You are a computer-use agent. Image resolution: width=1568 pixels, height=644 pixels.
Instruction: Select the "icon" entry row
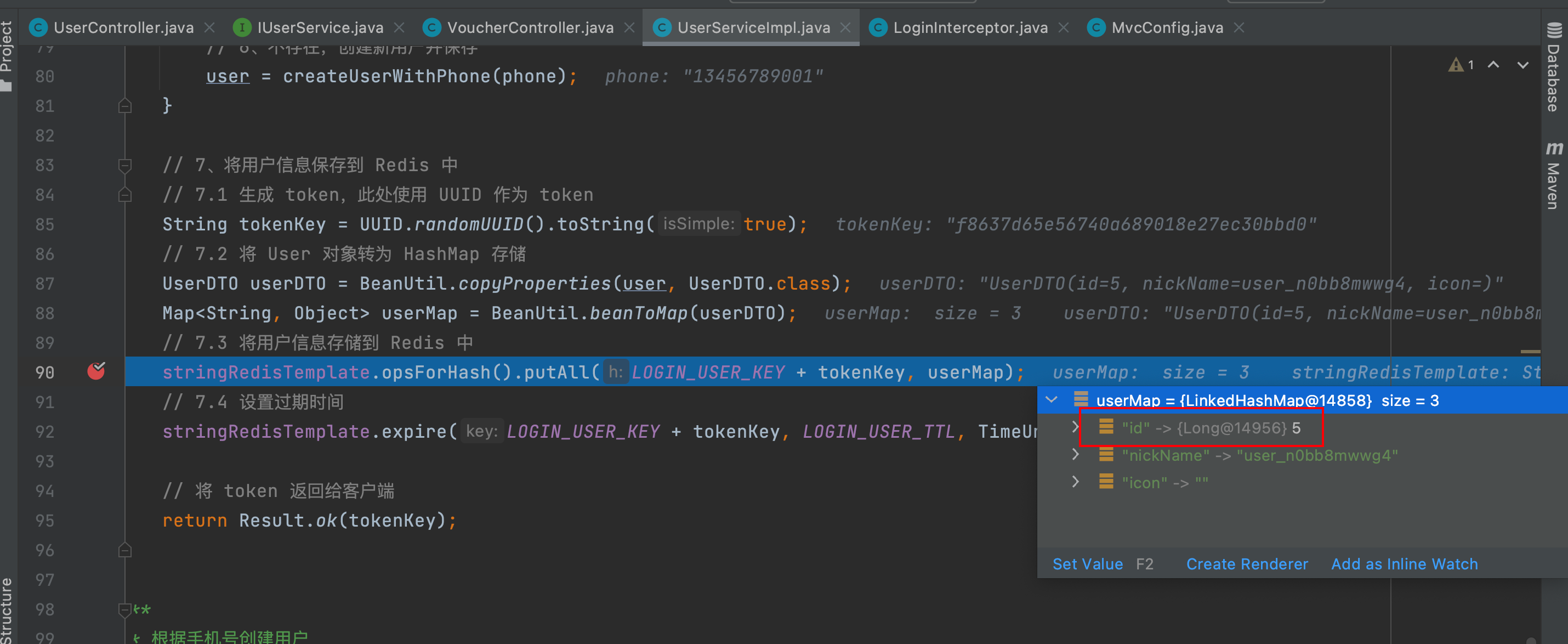[1303, 483]
